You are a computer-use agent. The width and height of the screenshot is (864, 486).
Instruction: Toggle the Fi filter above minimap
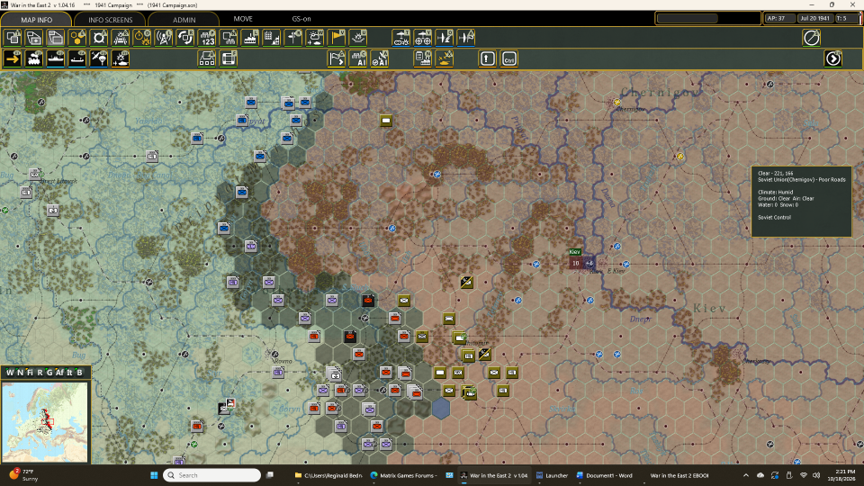point(30,372)
